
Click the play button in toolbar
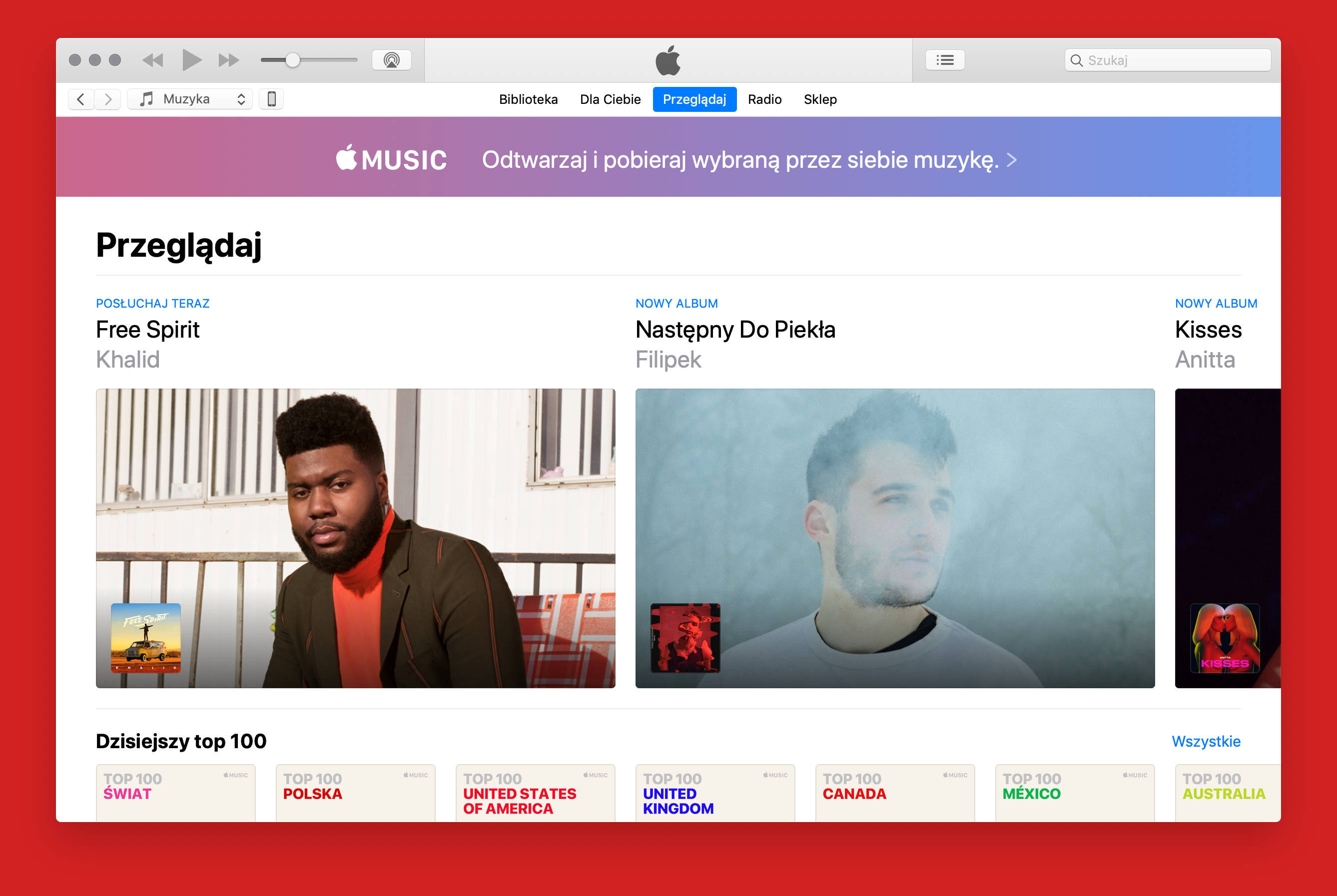(x=192, y=61)
